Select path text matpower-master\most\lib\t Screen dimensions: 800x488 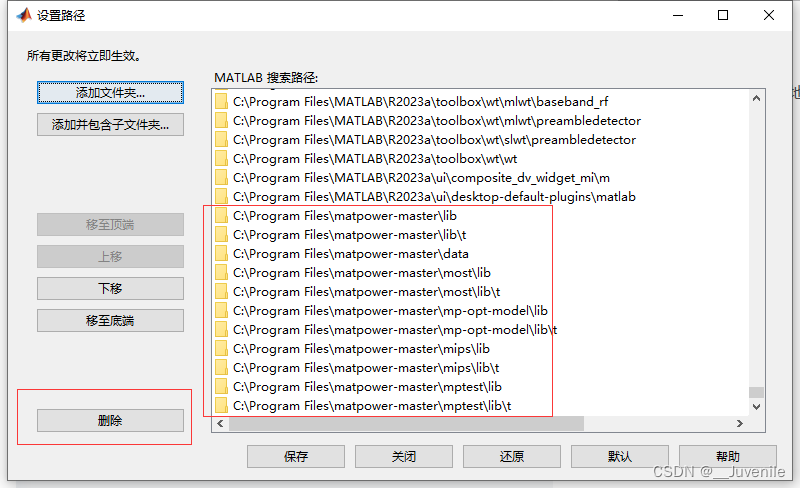pos(366,292)
